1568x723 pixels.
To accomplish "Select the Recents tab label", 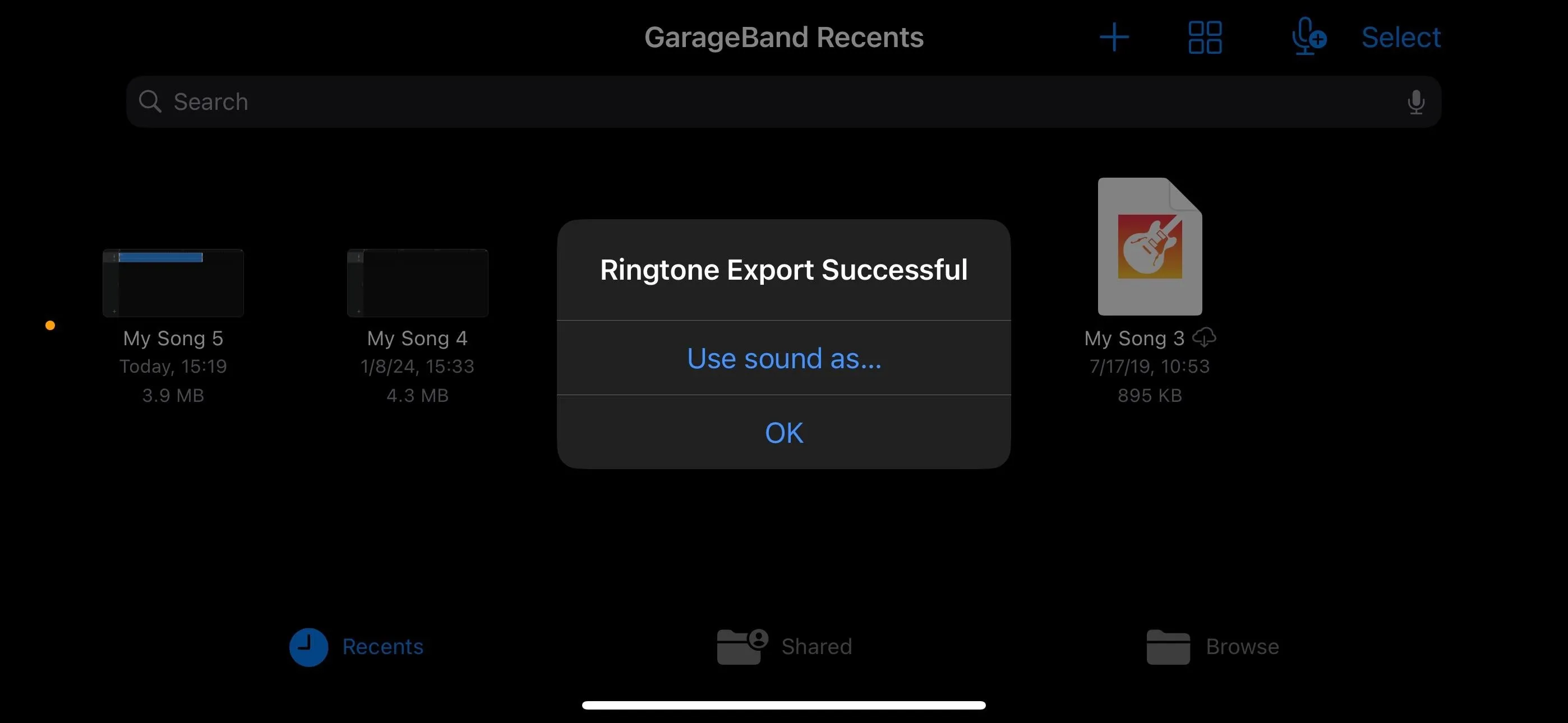I will tap(383, 646).
